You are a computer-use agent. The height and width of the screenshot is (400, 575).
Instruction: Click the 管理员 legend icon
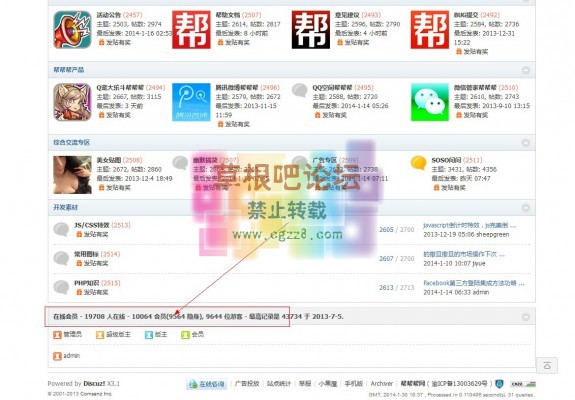57,335
